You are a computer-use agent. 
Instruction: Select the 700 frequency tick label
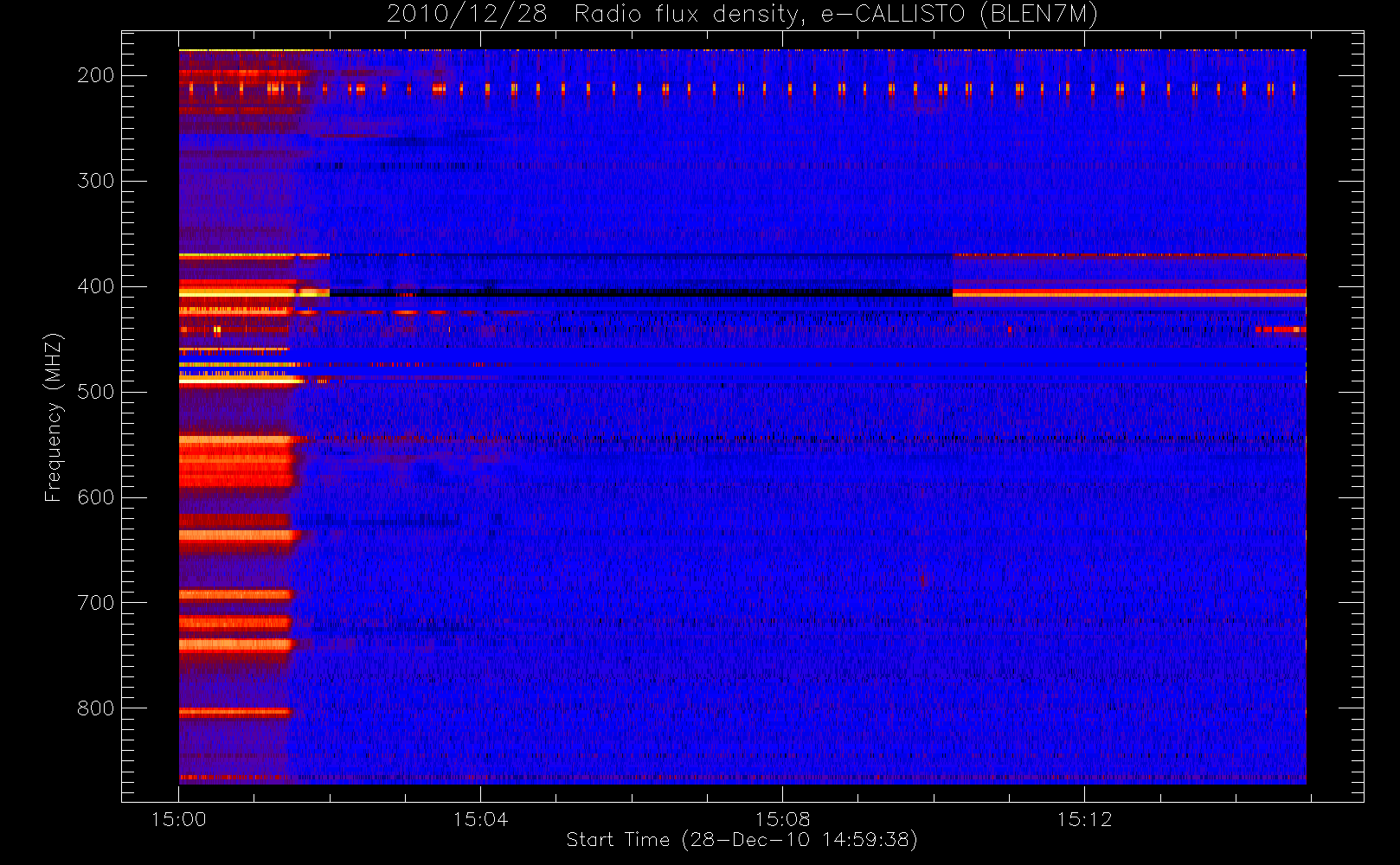[x=95, y=603]
